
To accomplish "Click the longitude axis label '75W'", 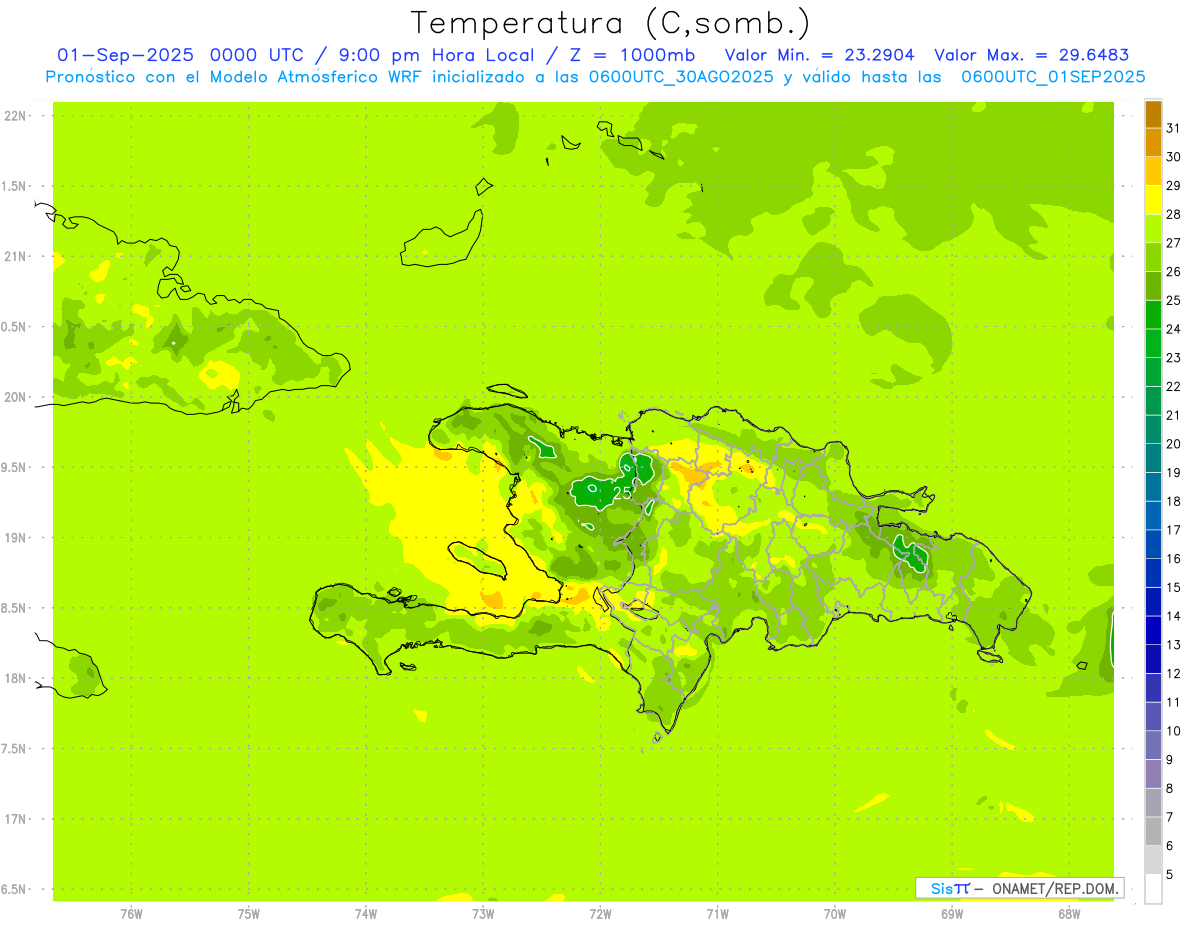I will coord(249,914).
